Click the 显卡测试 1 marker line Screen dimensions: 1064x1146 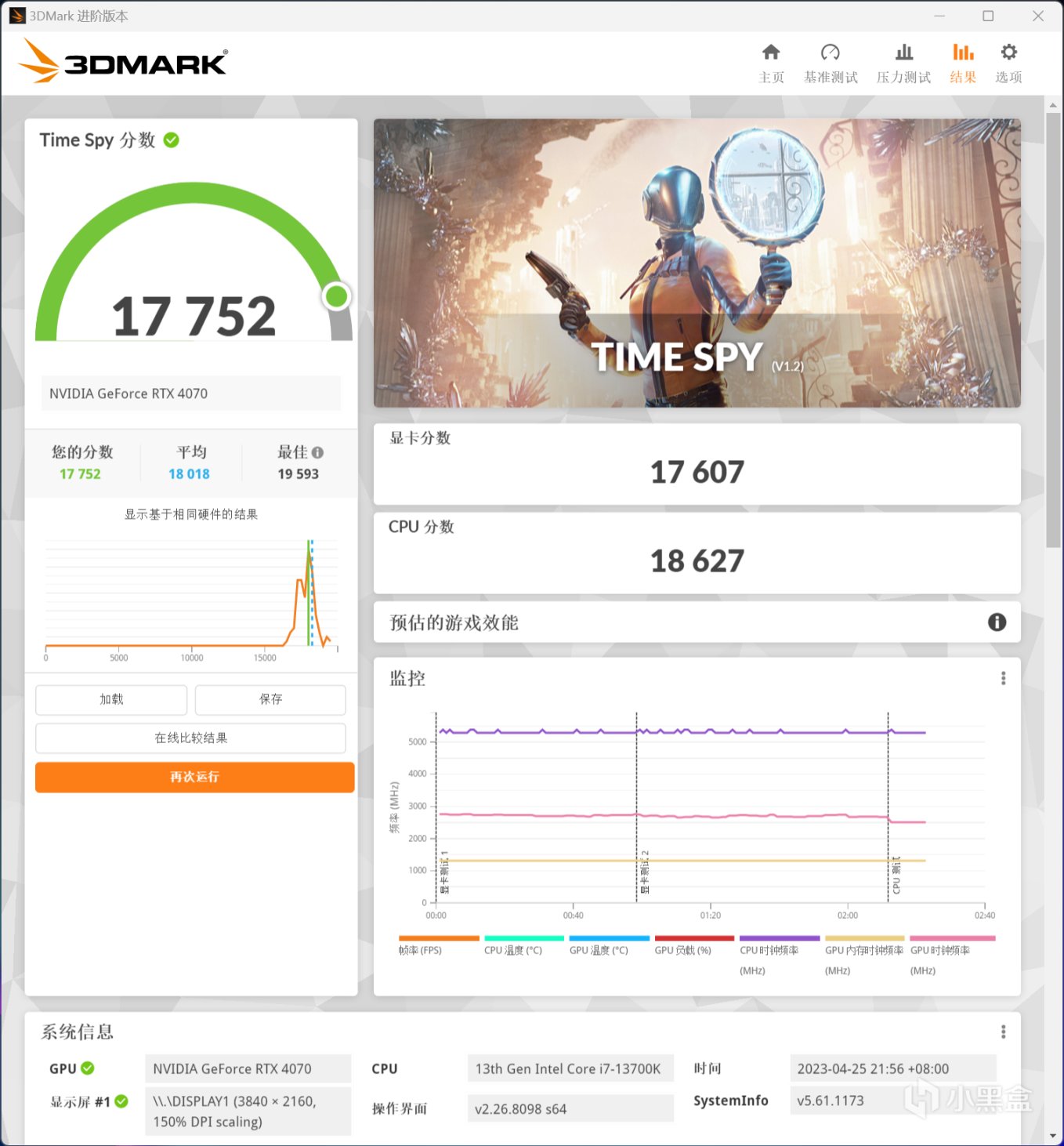click(436, 807)
